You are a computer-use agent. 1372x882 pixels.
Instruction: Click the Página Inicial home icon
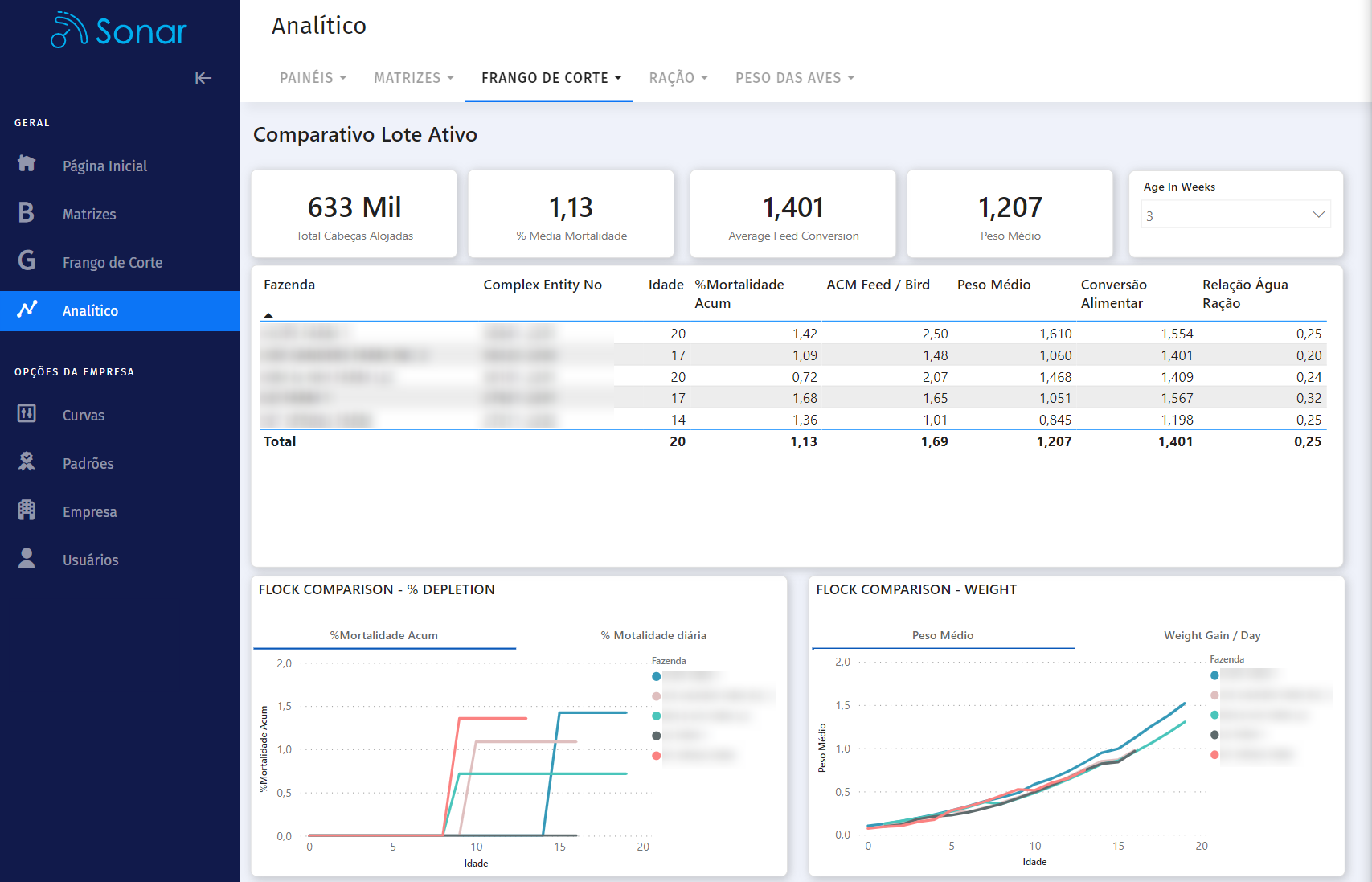pyautogui.click(x=27, y=164)
